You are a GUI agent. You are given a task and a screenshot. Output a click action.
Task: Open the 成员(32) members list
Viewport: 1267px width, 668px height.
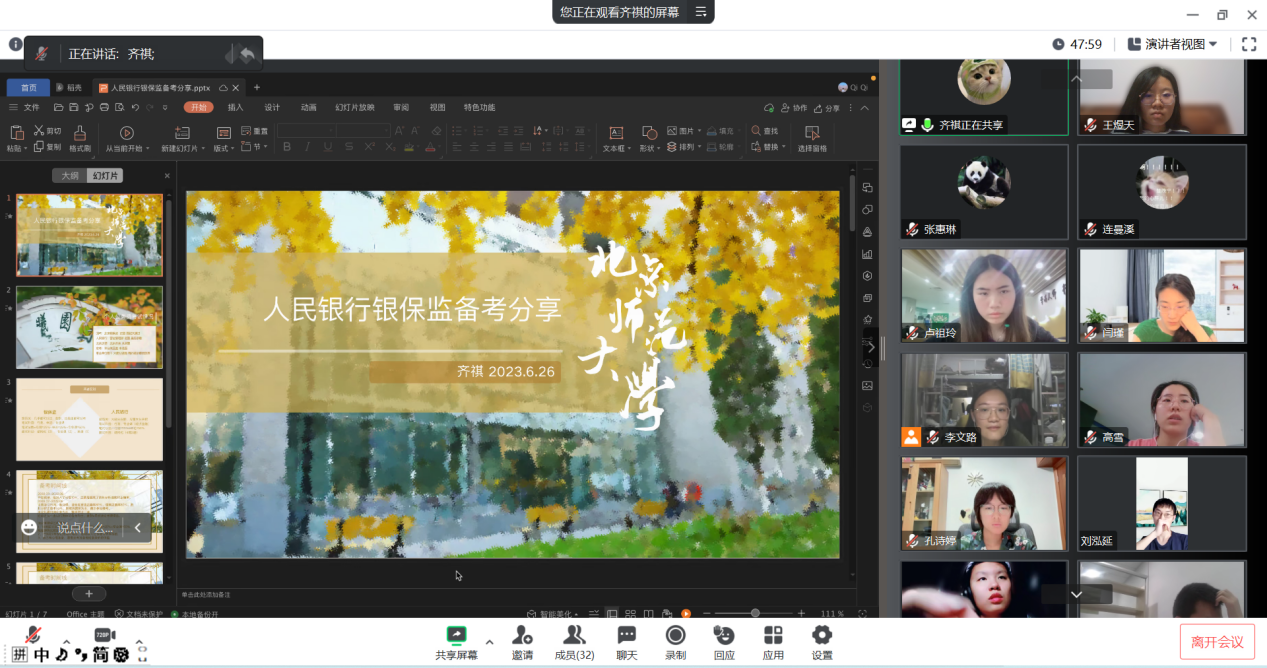(x=574, y=635)
